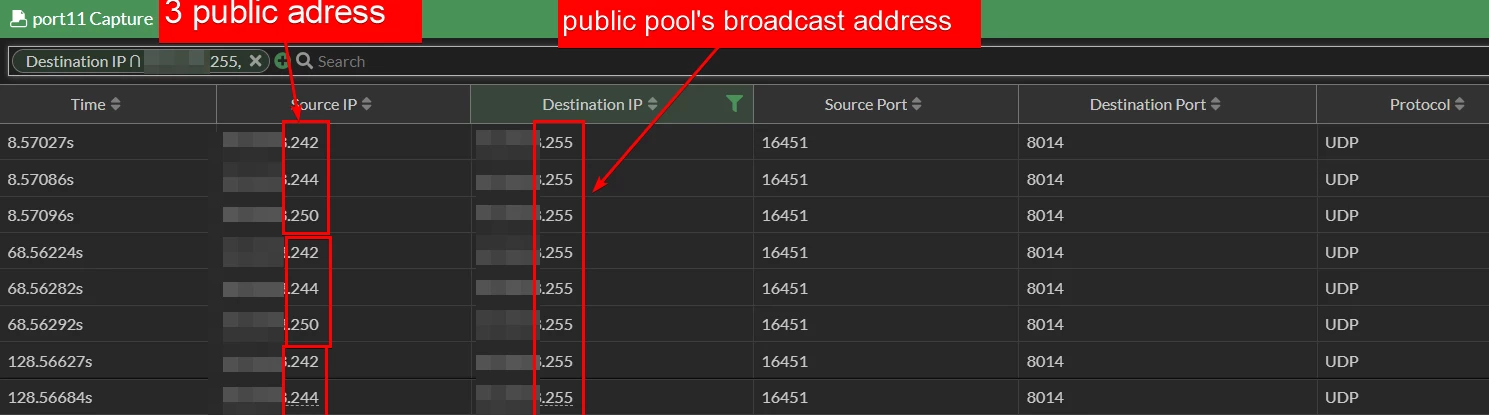Screen dimensions: 1489x415
Task: Select packet row at 8.57086s
Action: pyautogui.click(x=744, y=179)
